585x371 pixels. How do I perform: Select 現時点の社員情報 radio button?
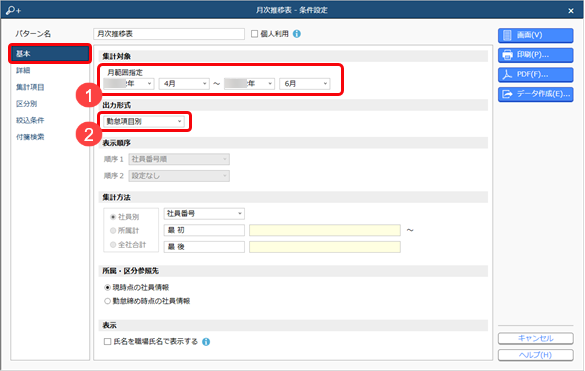[x=107, y=287]
